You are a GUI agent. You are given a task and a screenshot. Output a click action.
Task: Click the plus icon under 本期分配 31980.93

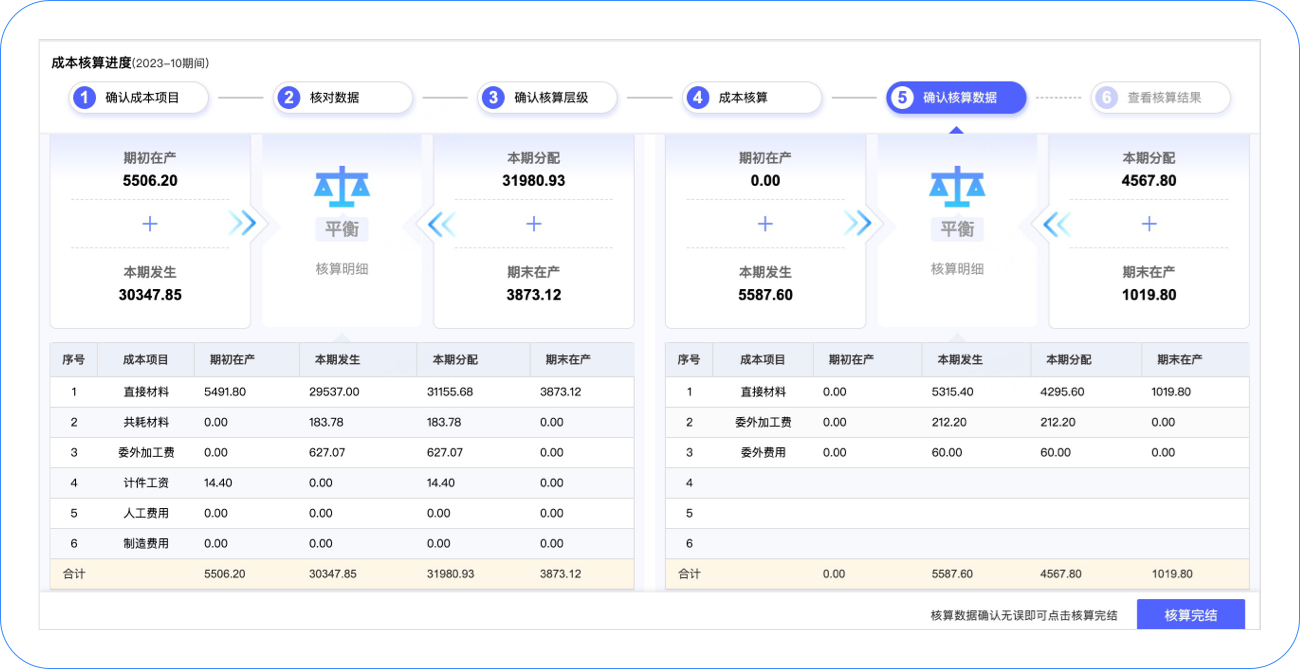[534, 224]
